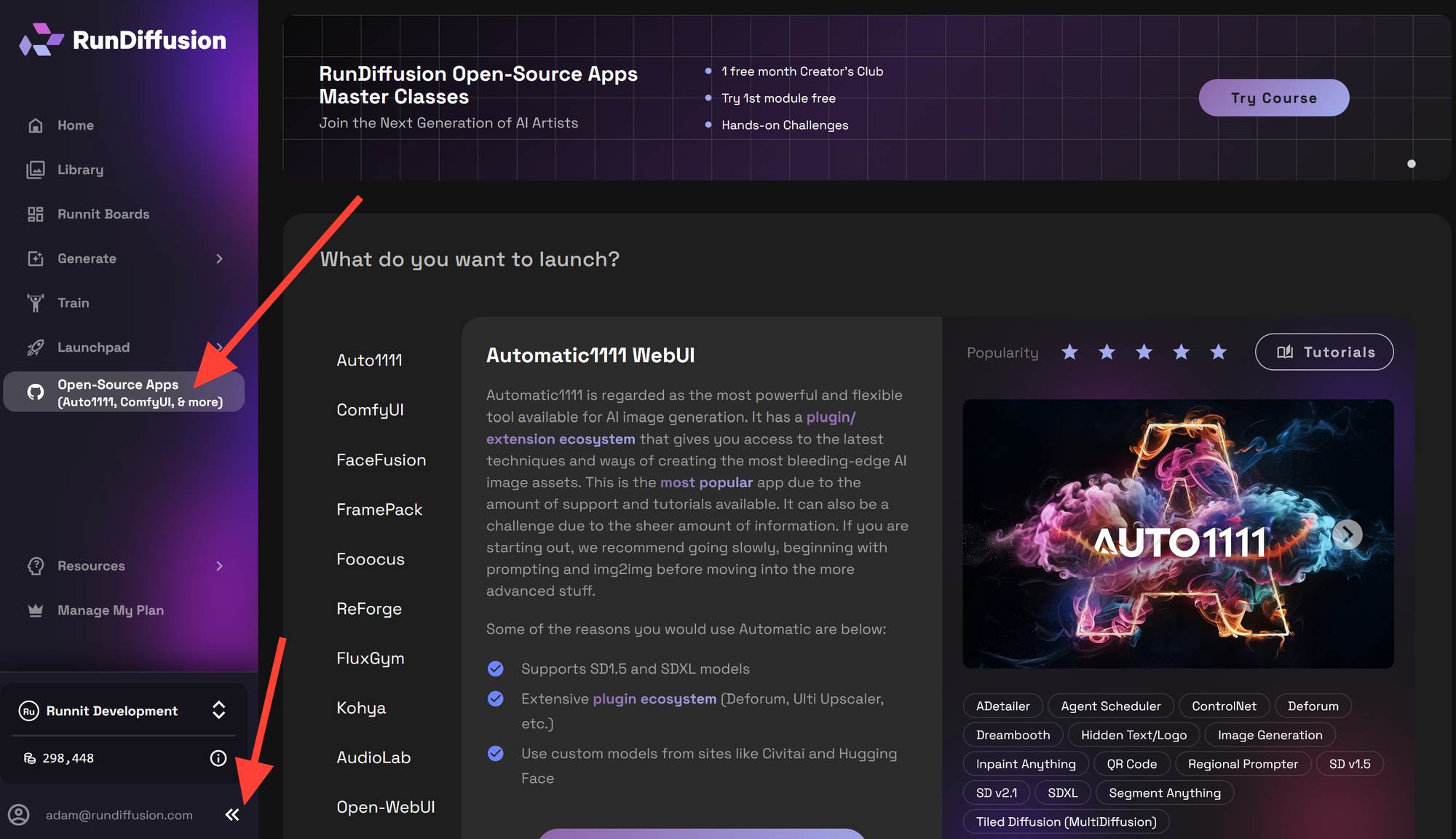The image size is (1456, 839).
Task: Click the Home icon in sidebar
Action: click(36, 125)
